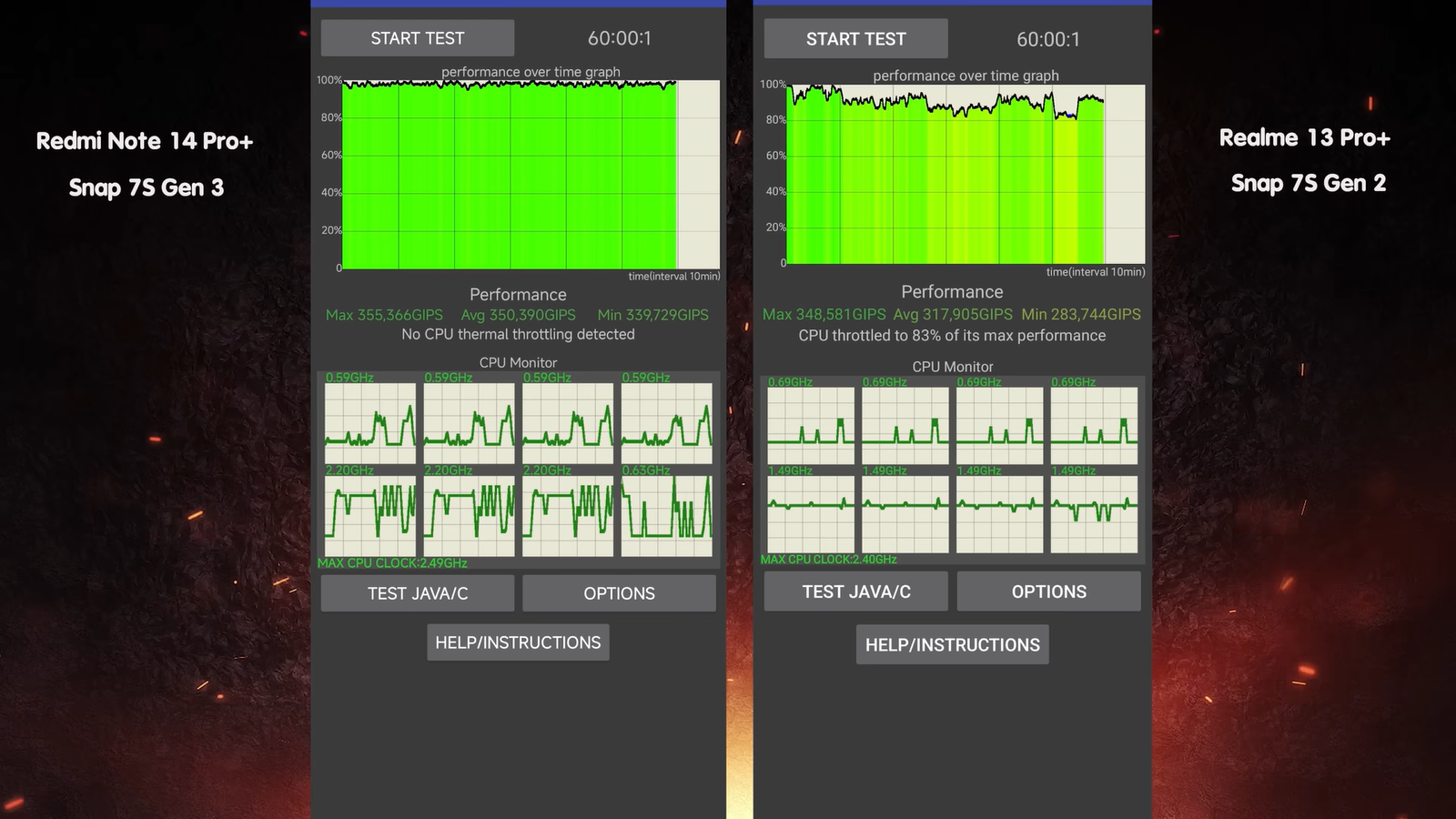Tap TEST JAVA/C on the Realme screen

(856, 591)
